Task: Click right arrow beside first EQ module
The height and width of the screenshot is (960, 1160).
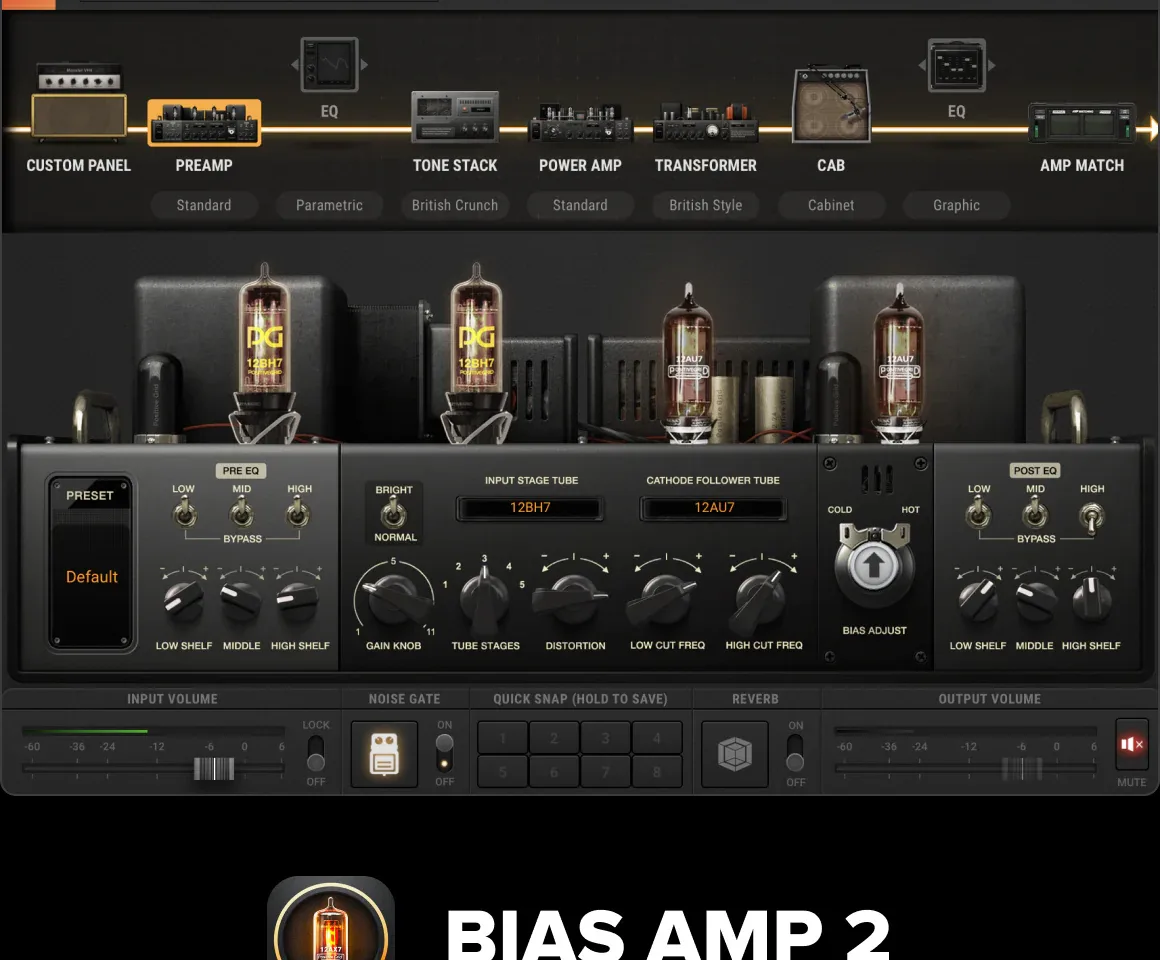Action: [x=364, y=65]
